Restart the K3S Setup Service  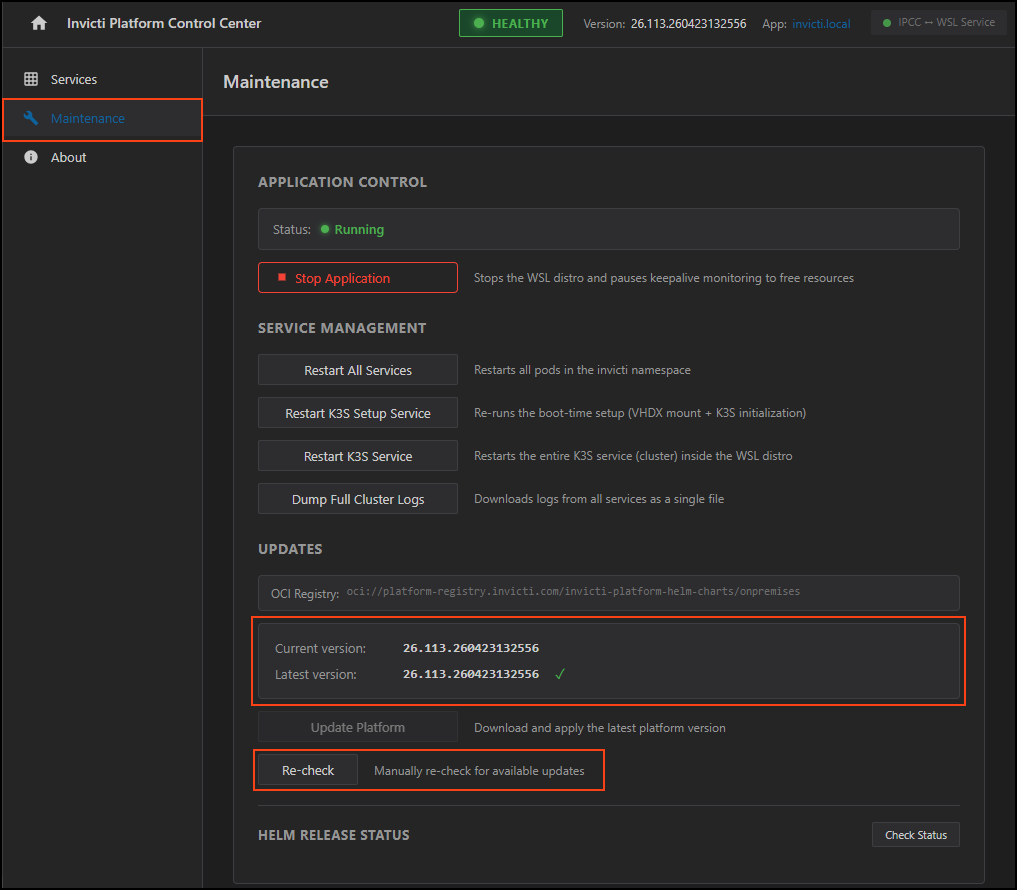[357, 412]
